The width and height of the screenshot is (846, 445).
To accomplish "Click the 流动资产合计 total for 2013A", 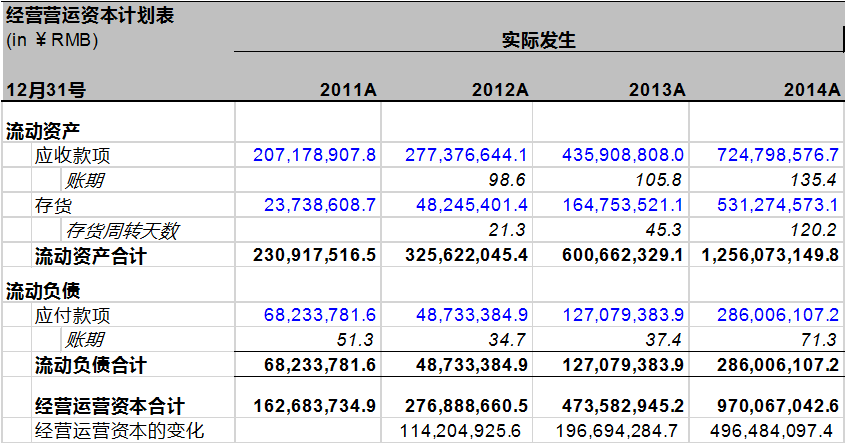I will tap(609, 255).
